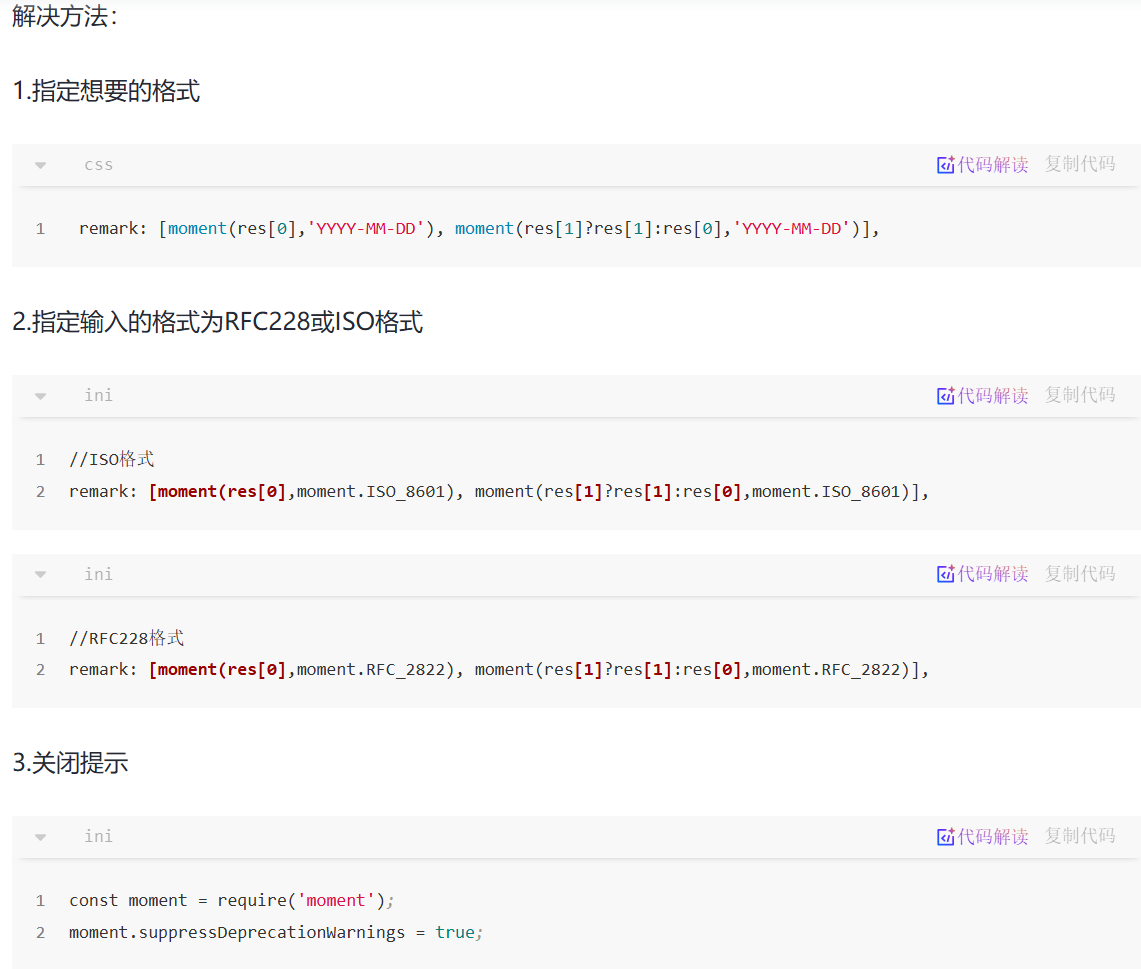
Task: Click line number 1 beside //ISO格式
Action: pyautogui.click(x=41, y=460)
